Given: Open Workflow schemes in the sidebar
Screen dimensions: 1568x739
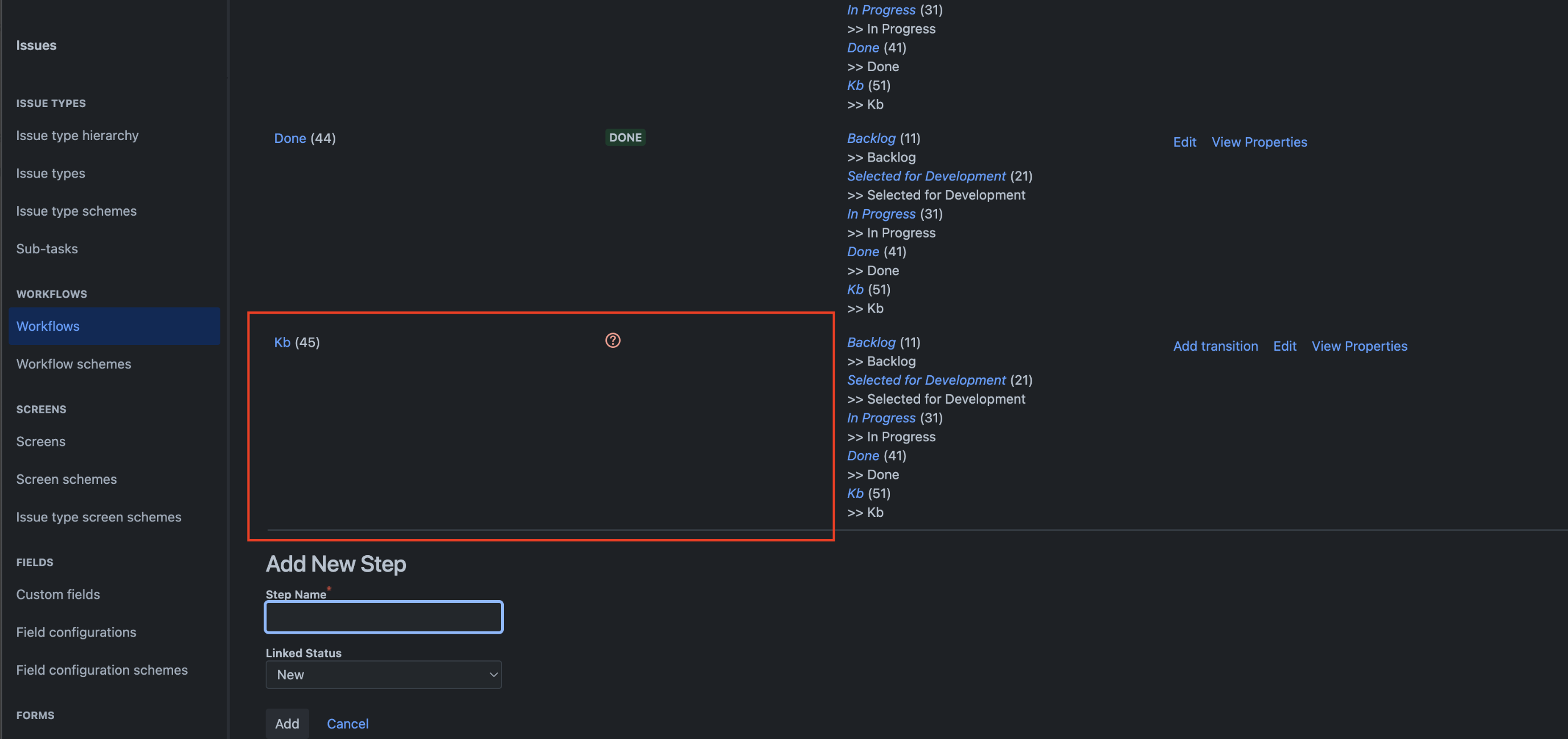Looking at the screenshot, I should [73, 364].
